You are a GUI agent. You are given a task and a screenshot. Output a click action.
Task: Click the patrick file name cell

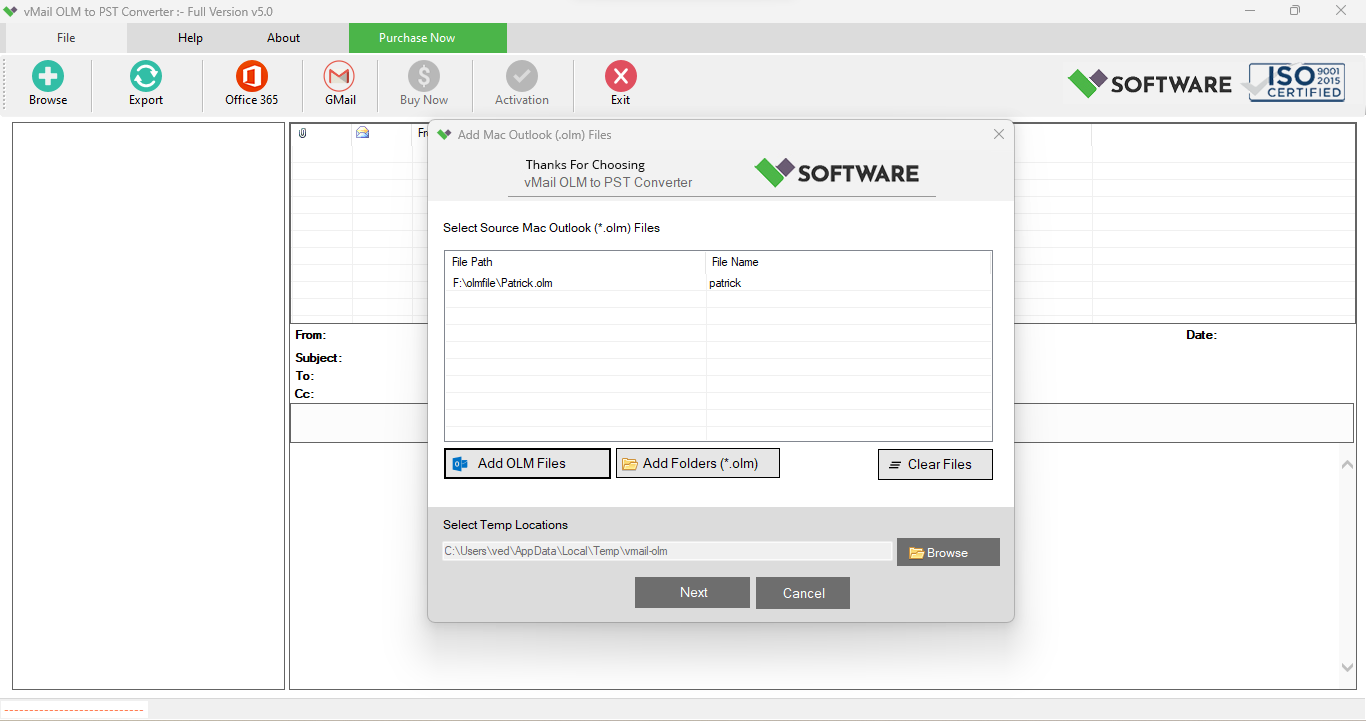[725, 283]
